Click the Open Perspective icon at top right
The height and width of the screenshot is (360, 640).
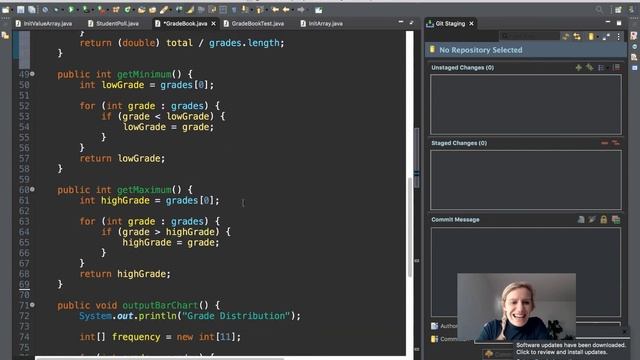tap(618, 10)
